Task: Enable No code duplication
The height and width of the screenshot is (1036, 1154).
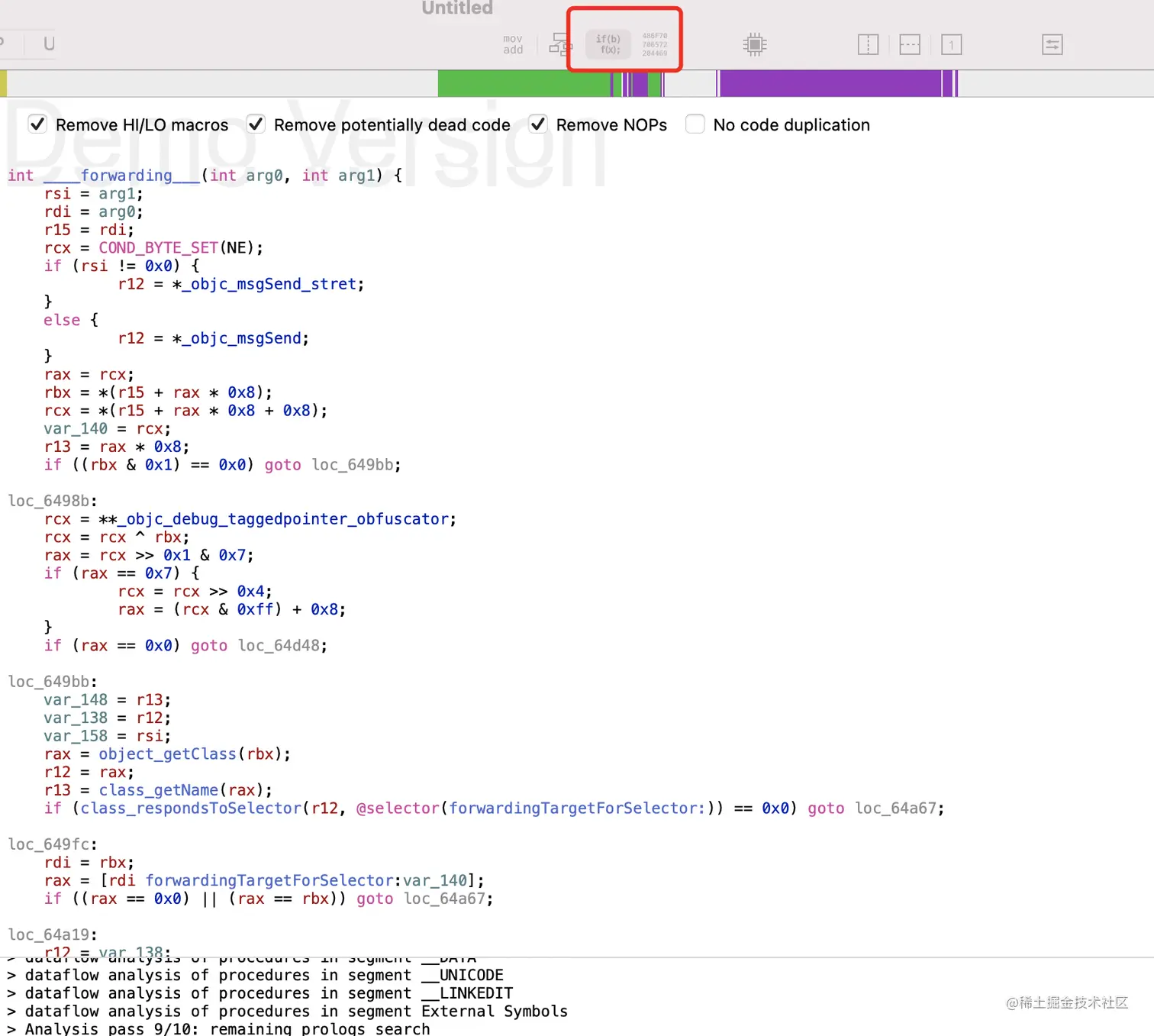Action: pos(695,124)
